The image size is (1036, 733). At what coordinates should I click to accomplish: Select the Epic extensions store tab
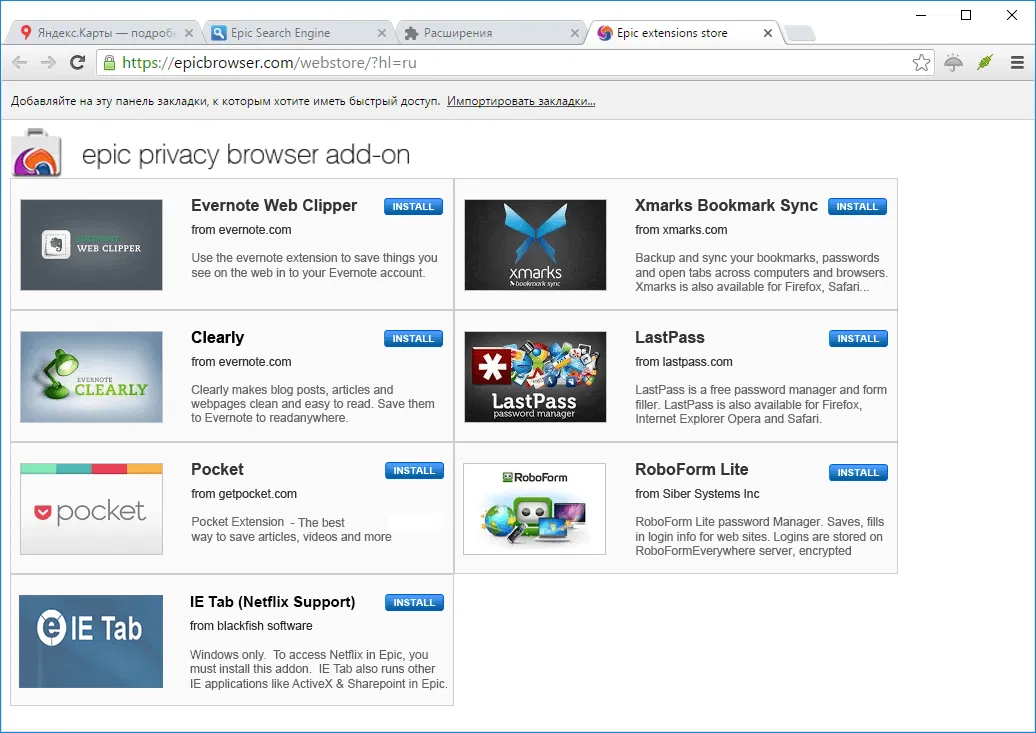(683, 33)
